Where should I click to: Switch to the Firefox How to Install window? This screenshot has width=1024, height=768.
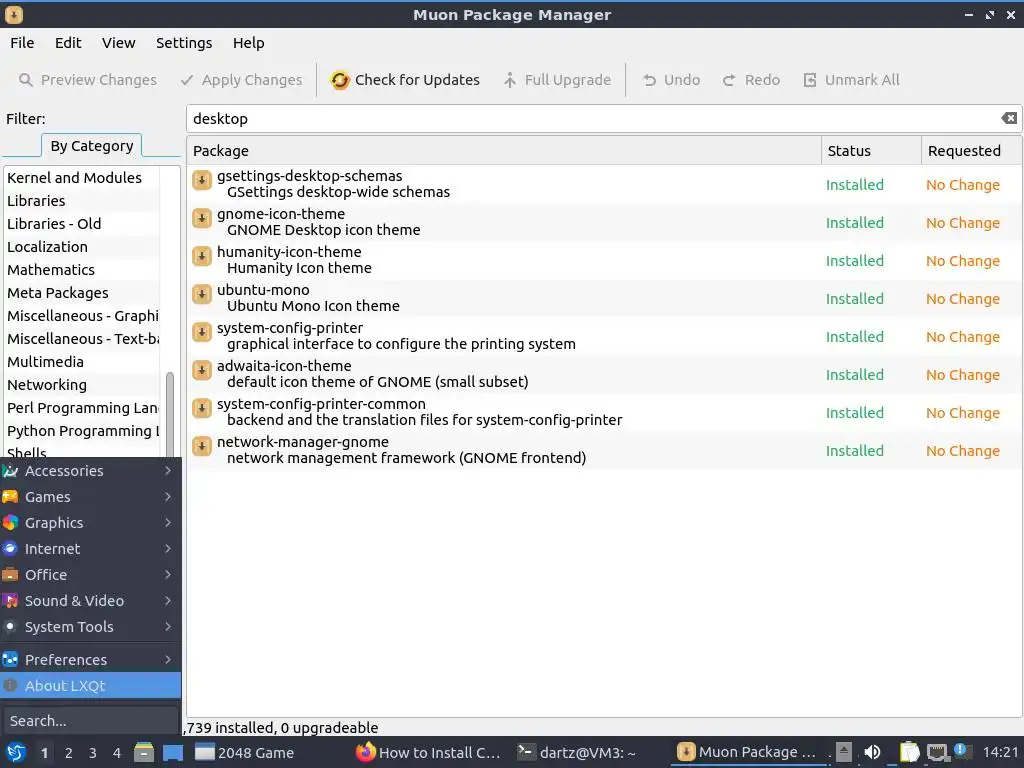(428, 752)
